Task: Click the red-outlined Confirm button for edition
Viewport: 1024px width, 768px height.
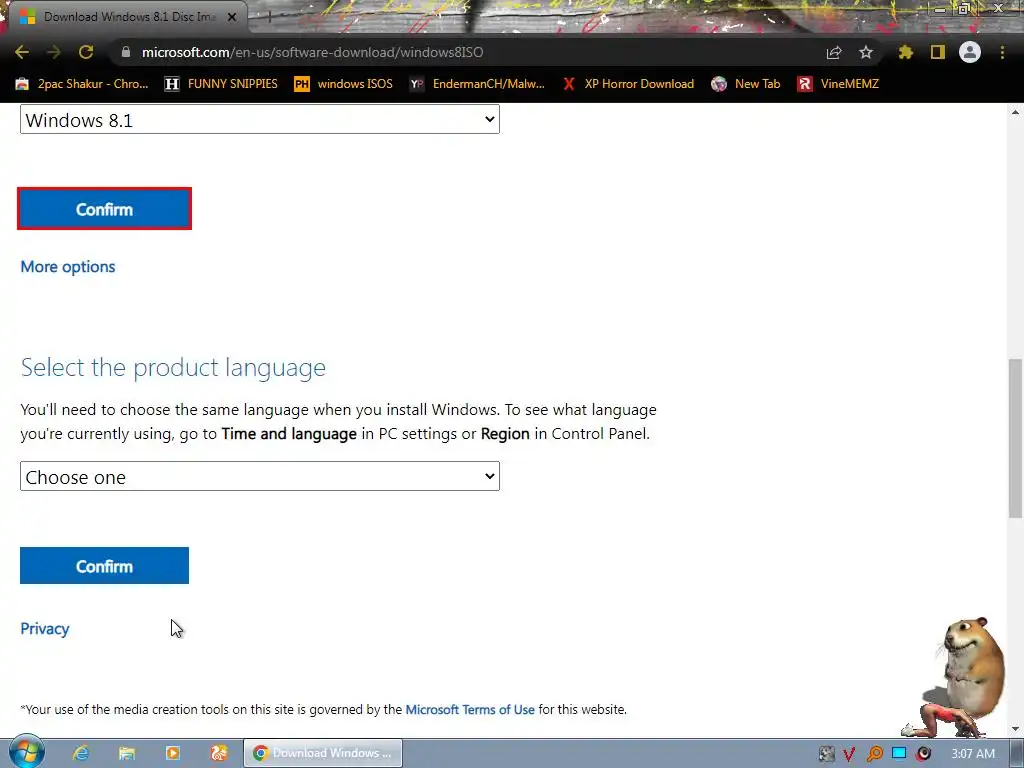Action: [104, 209]
